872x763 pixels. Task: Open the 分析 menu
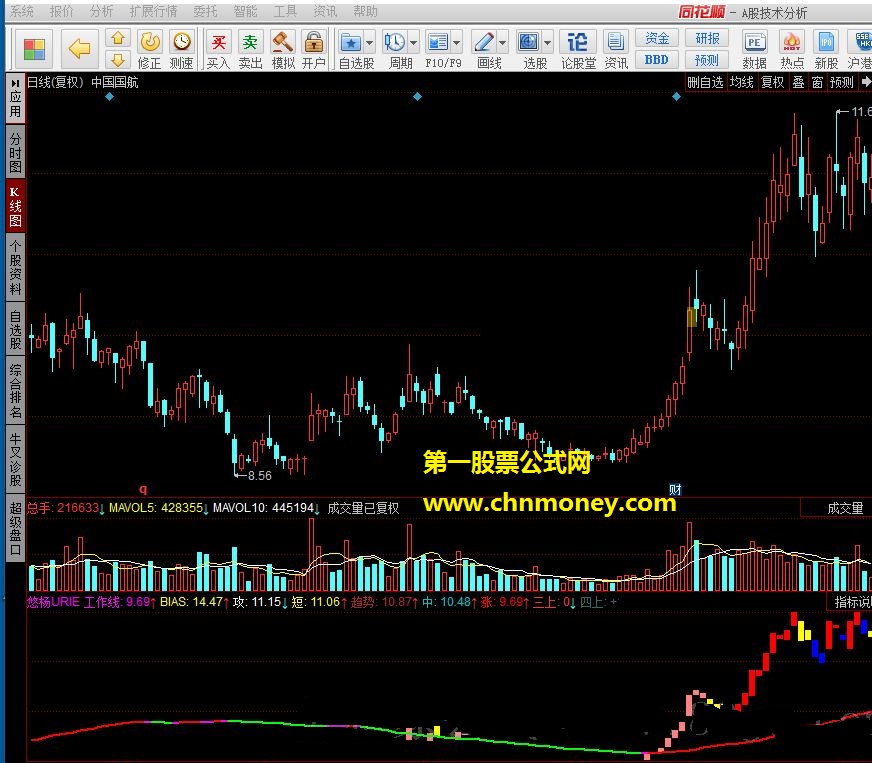[101, 11]
